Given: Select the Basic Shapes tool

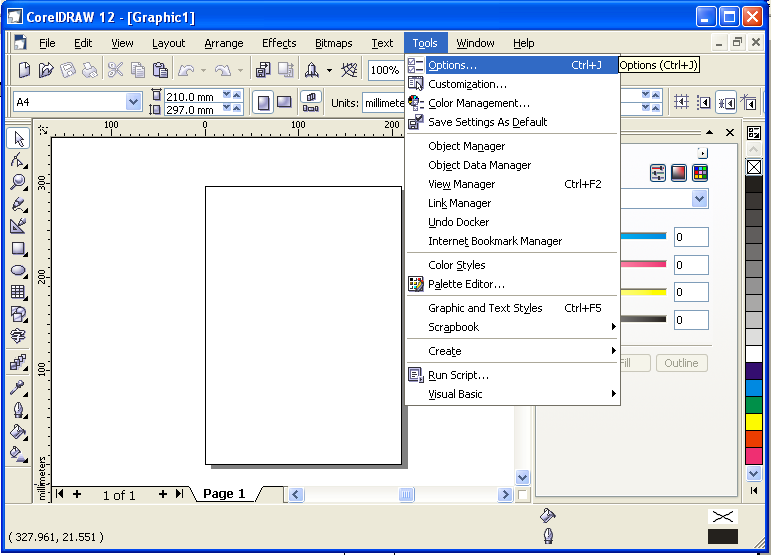Looking at the screenshot, I should click(x=18, y=314).
